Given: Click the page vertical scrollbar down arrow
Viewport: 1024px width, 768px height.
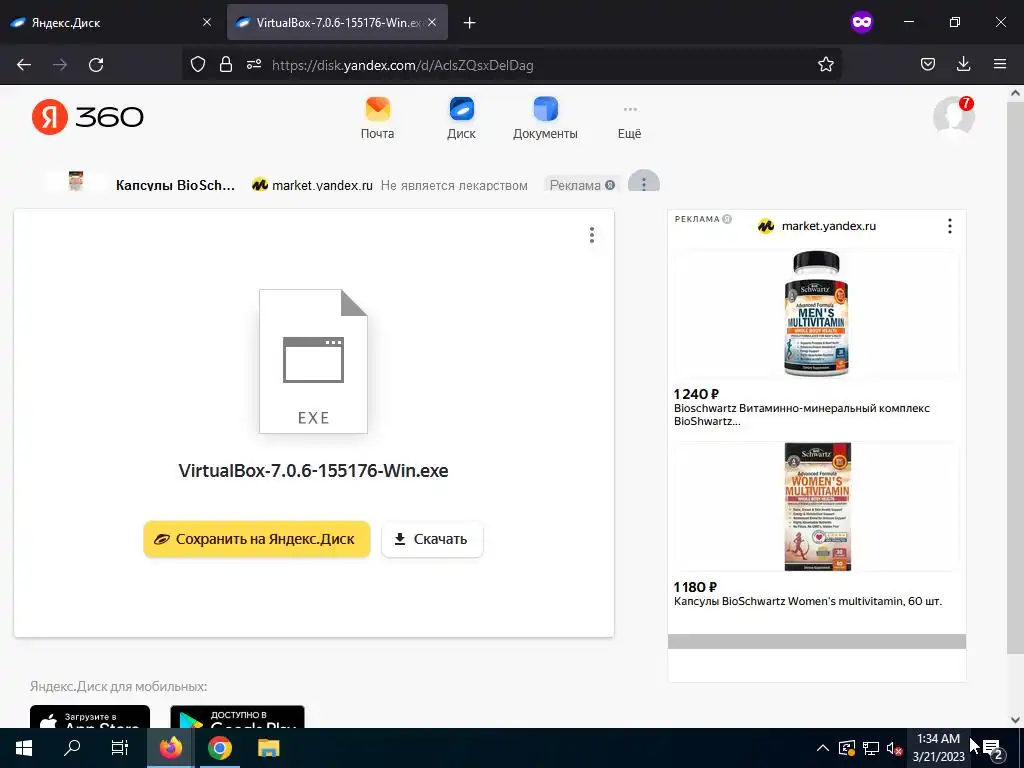Looking at the screenshot, I should [1016, 720].
